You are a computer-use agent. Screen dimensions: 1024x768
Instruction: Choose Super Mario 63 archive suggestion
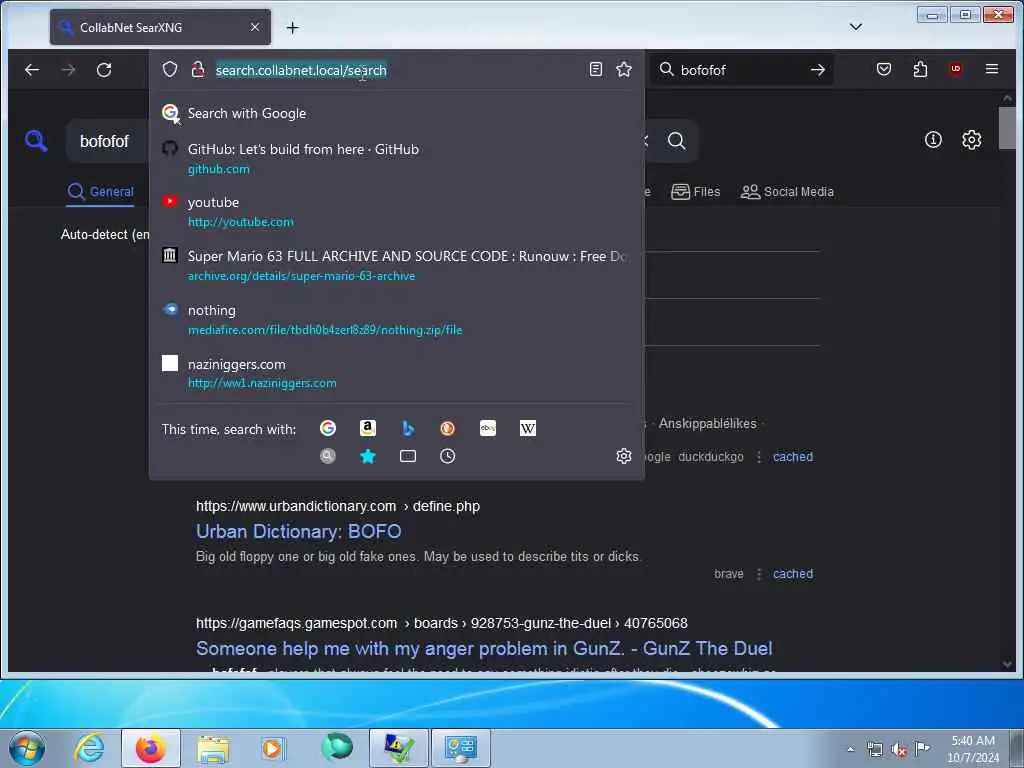coord(396,265)
